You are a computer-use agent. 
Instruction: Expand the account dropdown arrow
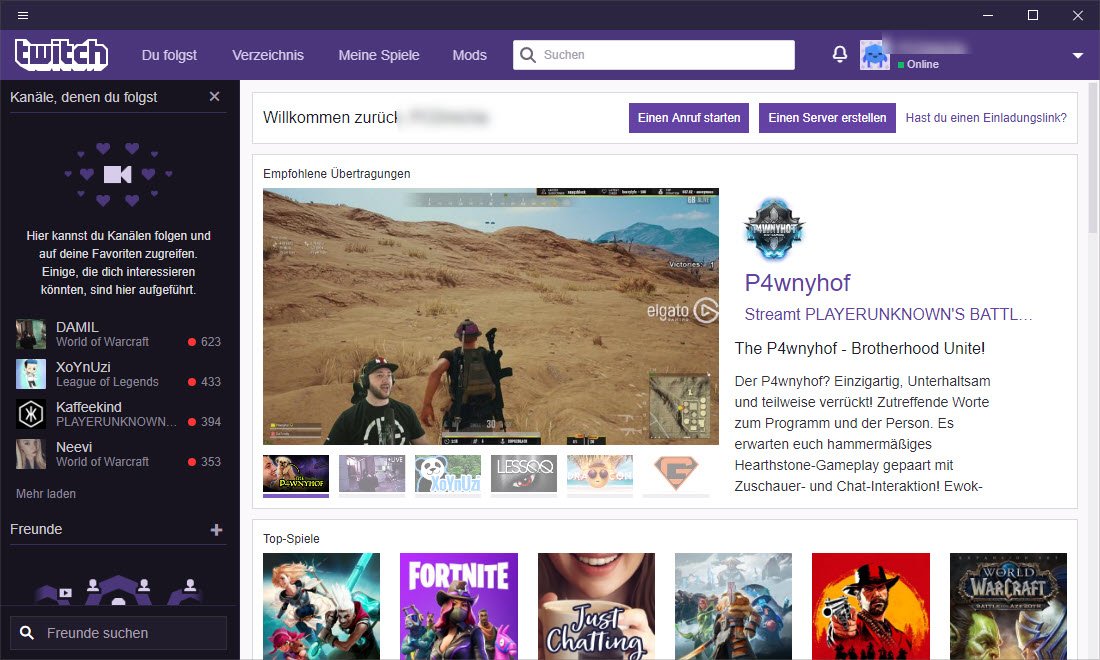click(1078, 55)
